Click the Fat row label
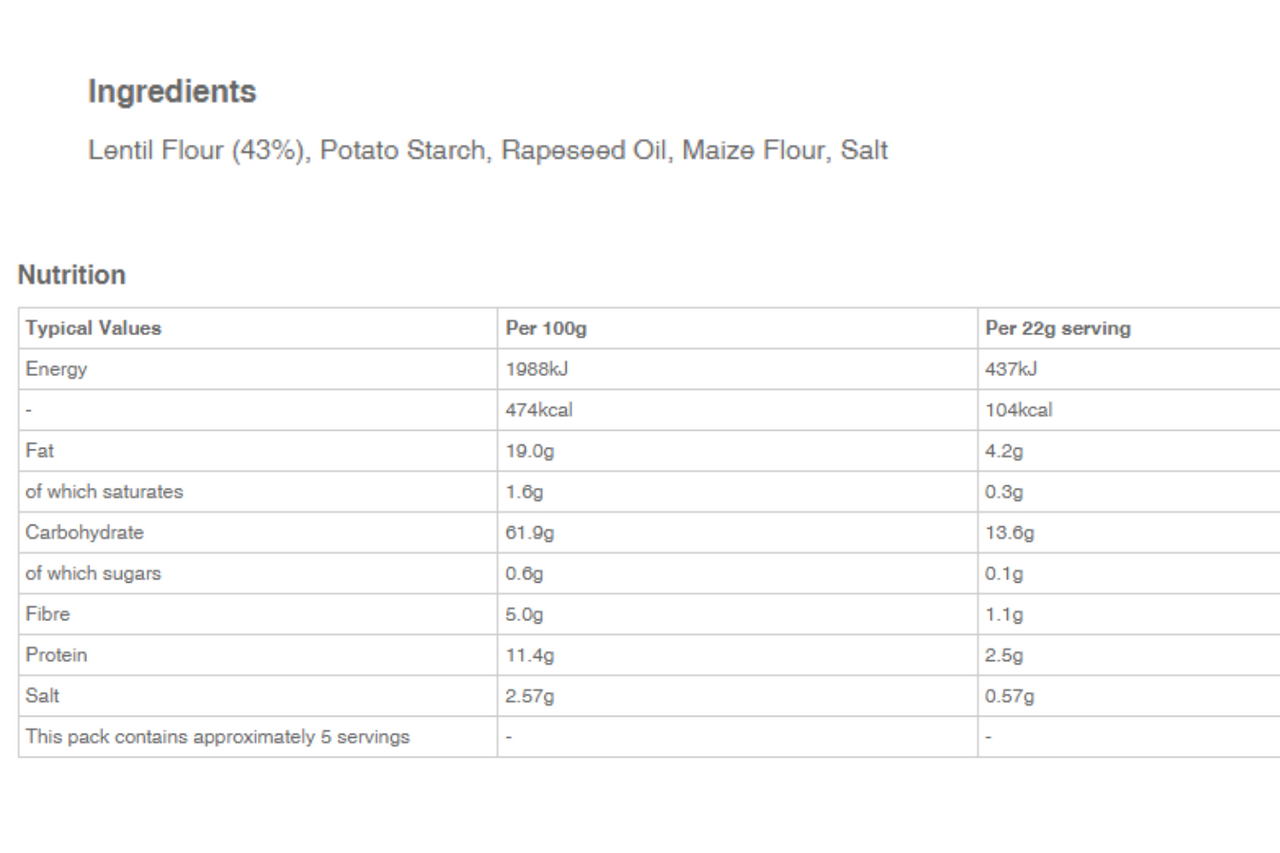The image size is (1280, 853). [40, 451]
